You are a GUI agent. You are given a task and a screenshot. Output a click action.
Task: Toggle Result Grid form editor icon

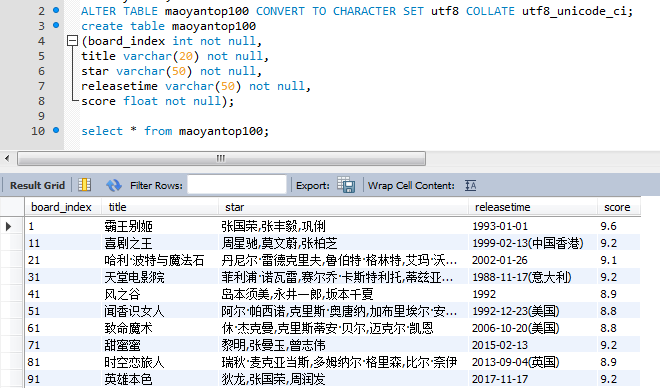pyautogui.click(x=85, y=185)
